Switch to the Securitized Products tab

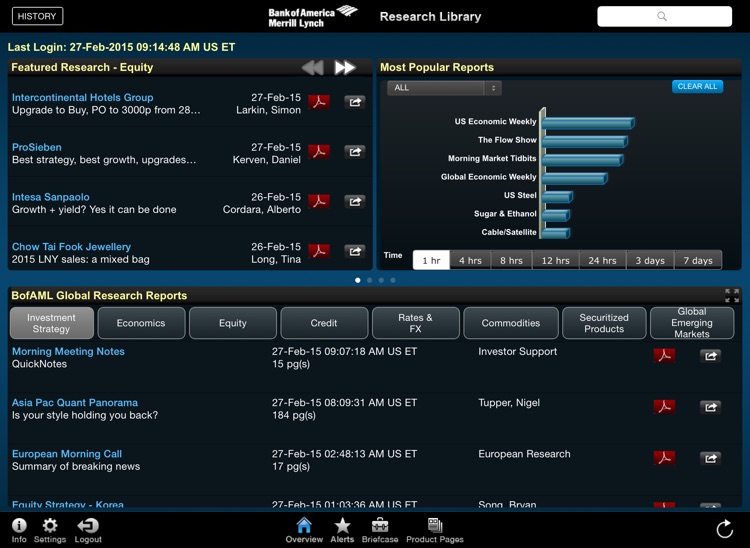coord(604,323)
